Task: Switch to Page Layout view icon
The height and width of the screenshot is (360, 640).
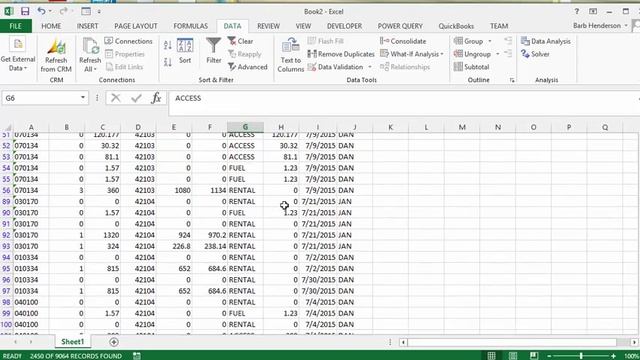Action: pyautogui.click(x=513, y=356)
